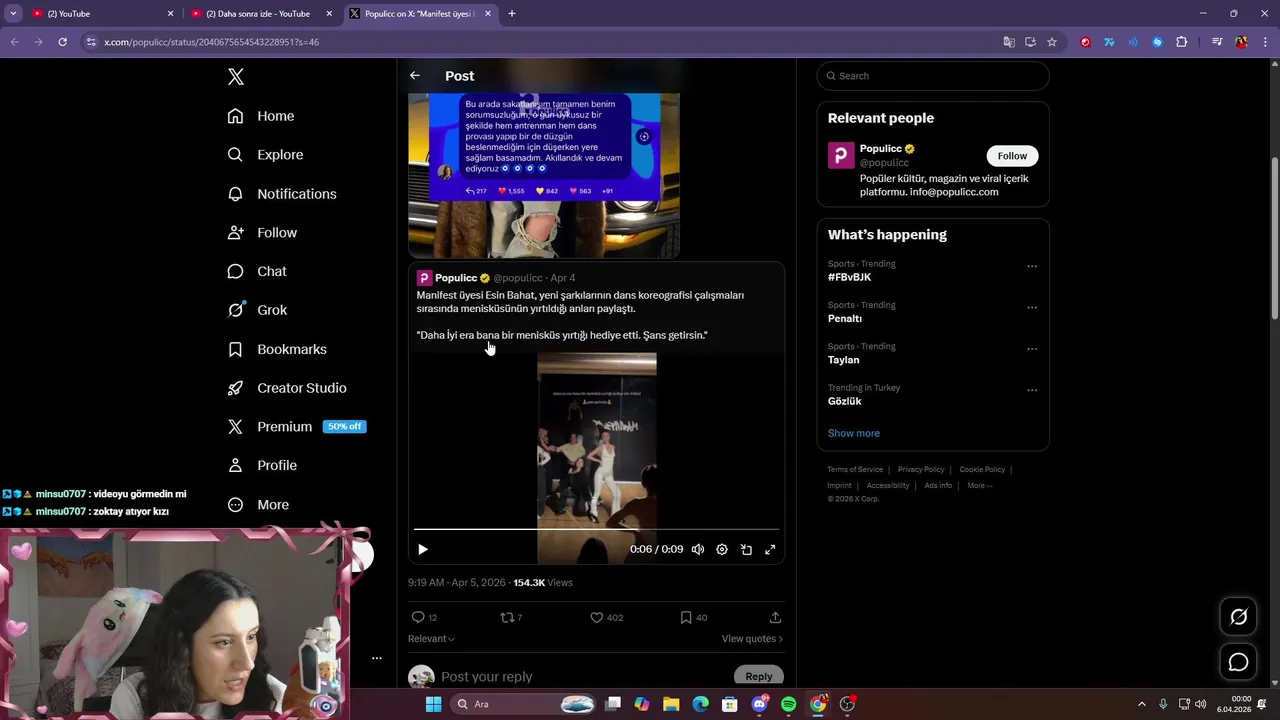Toggle picture-in-picture on the video
This screenshot has height=720, width=1280.
coord(746,549)
